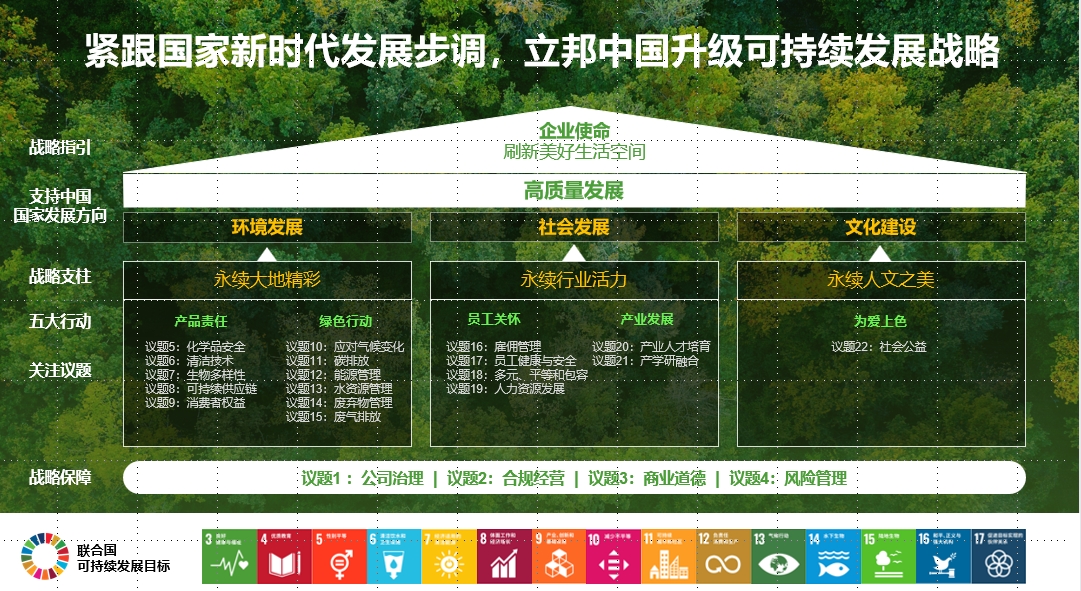Click the 关注议题 row label
The height and width of the screenshot is (591, 1081).
click(x=60, y=370)
